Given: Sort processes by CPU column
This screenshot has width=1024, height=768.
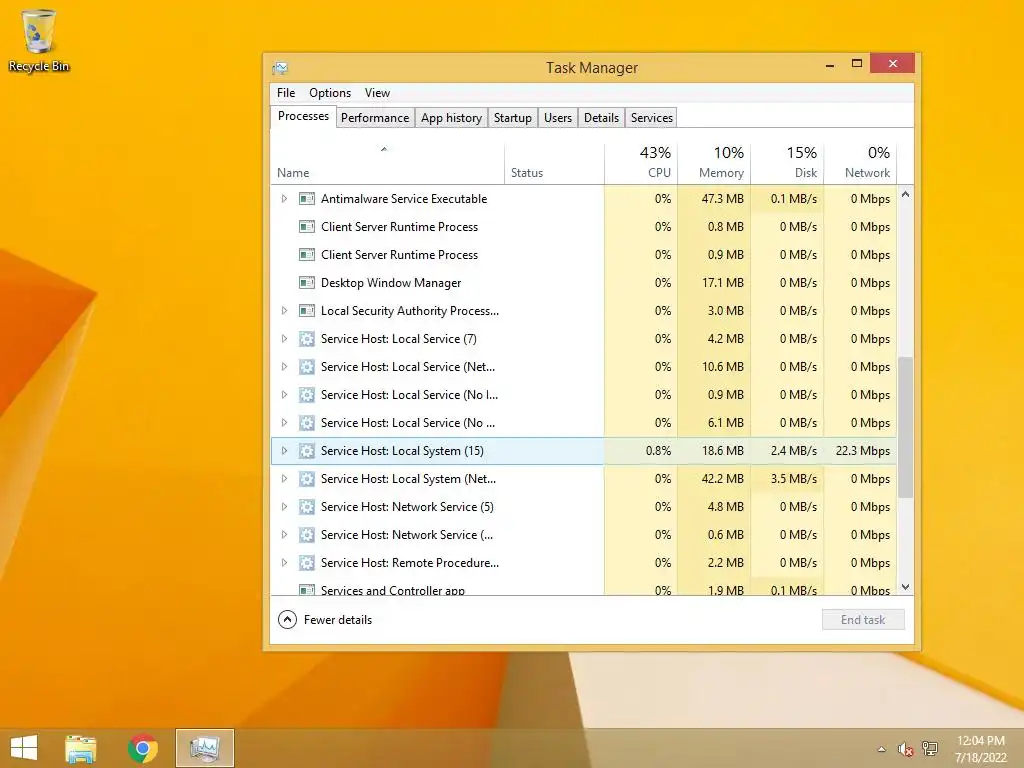Looking at the screenshot, I should [x=641, y=163].
